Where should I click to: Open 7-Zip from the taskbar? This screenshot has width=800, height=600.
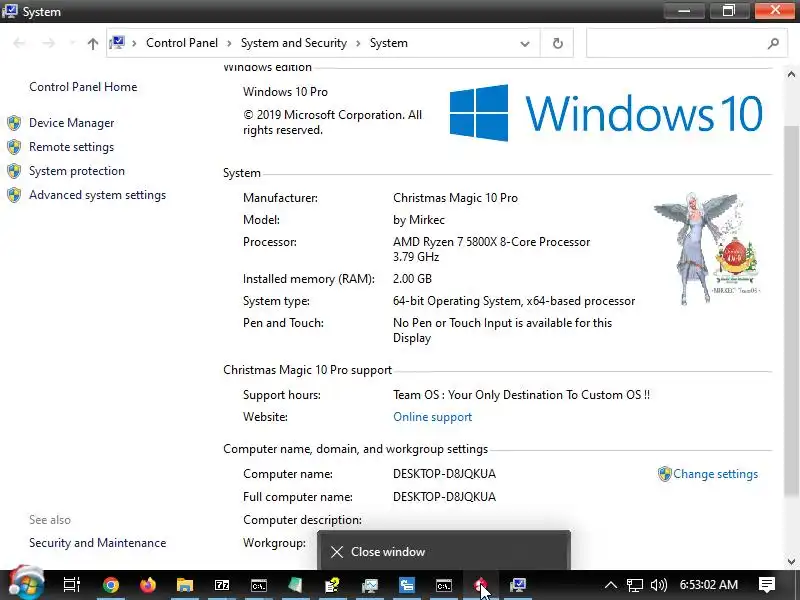coord(222,585)
